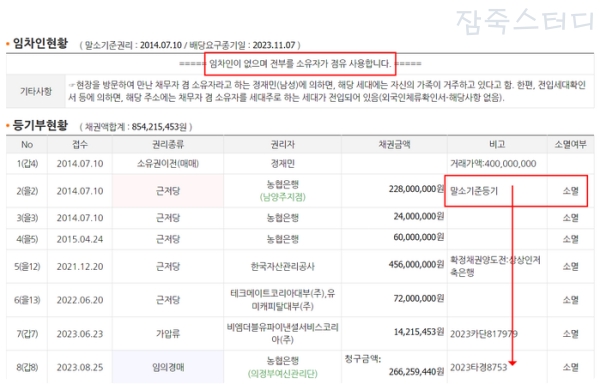Screen dimensions: 600x384
Task: Select row number 6(을13)
Action: point(27,300)
